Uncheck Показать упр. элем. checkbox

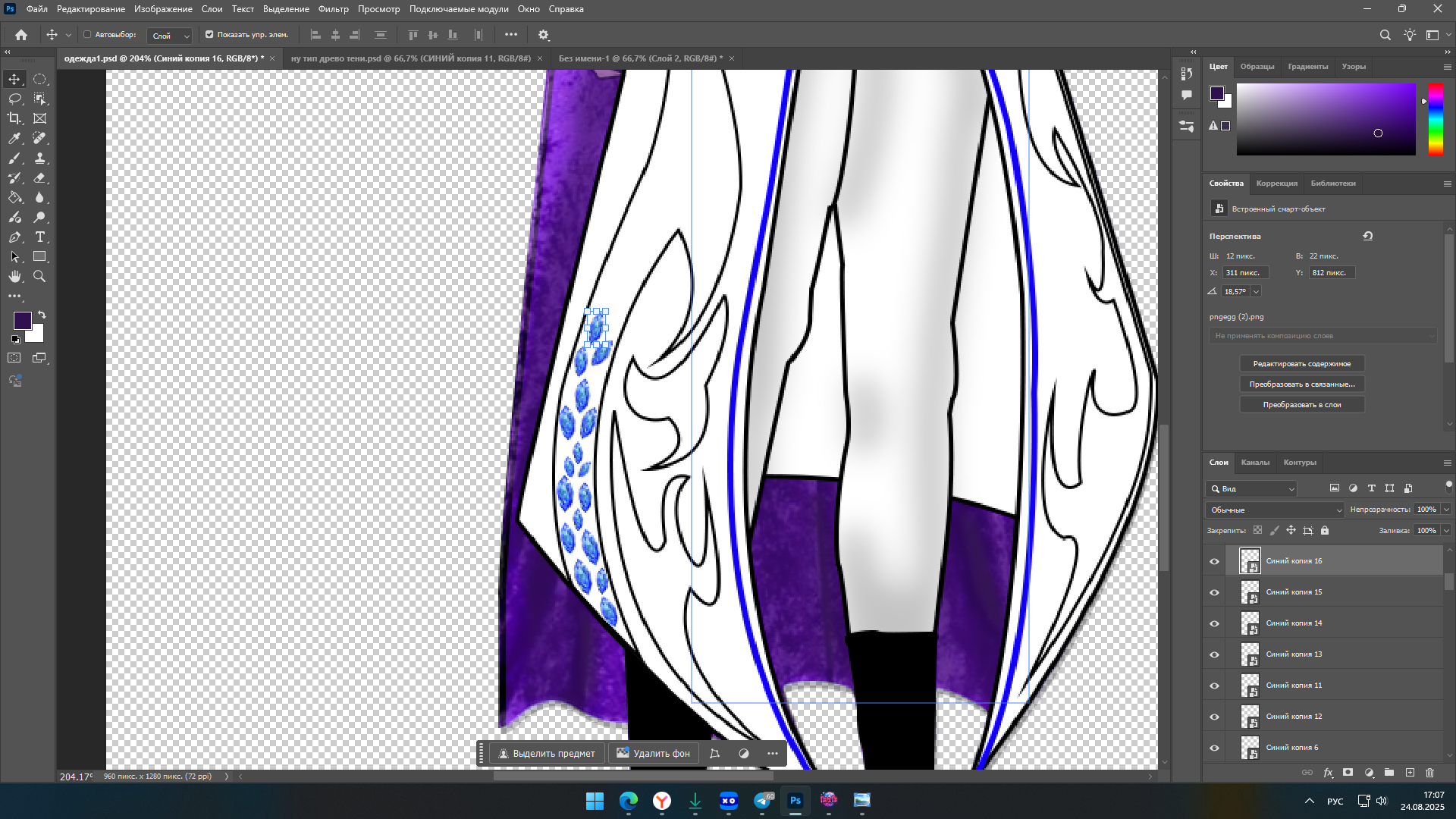click(x=209, y=34)
